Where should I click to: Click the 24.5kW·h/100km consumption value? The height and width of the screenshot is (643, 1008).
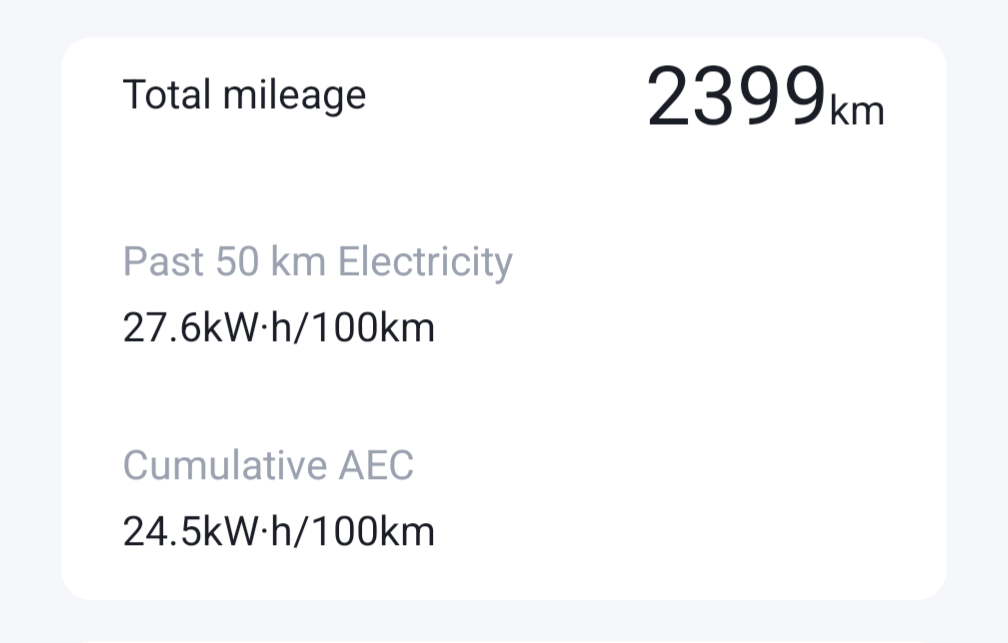coord(279,531)
